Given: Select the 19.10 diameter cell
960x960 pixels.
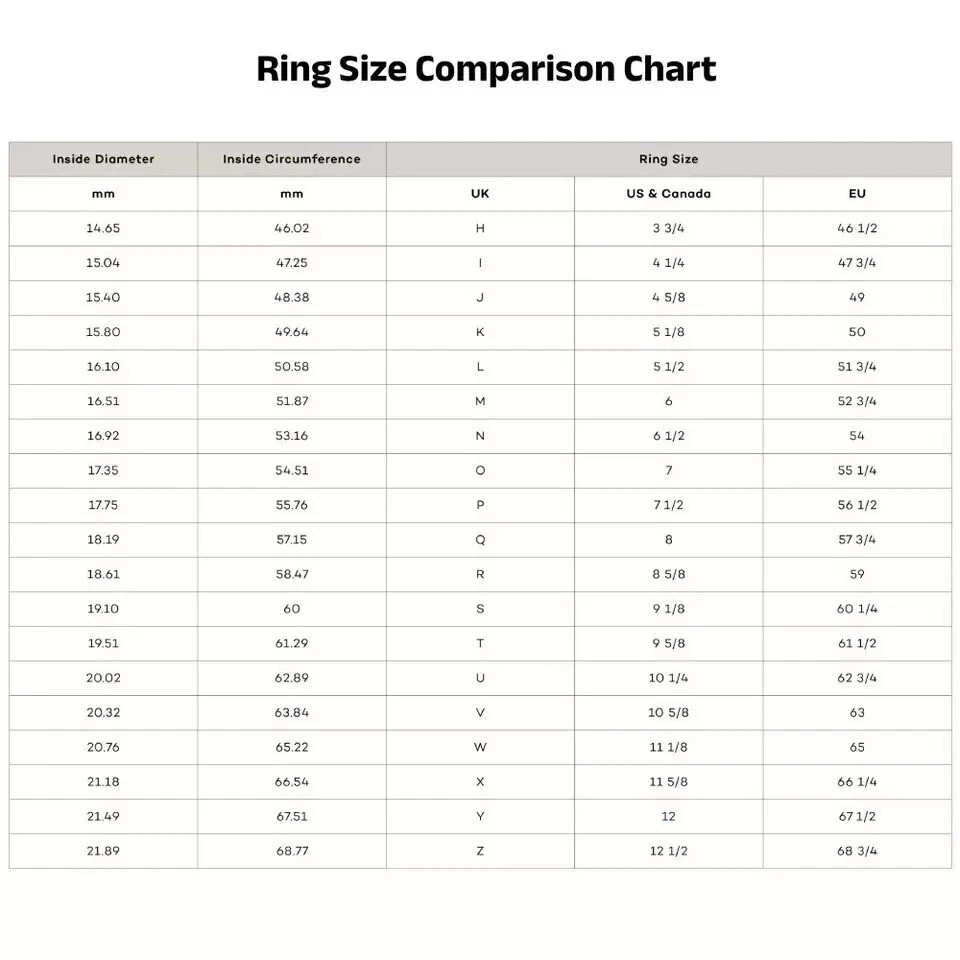Looking at the screenshot, I should (103, 609).
